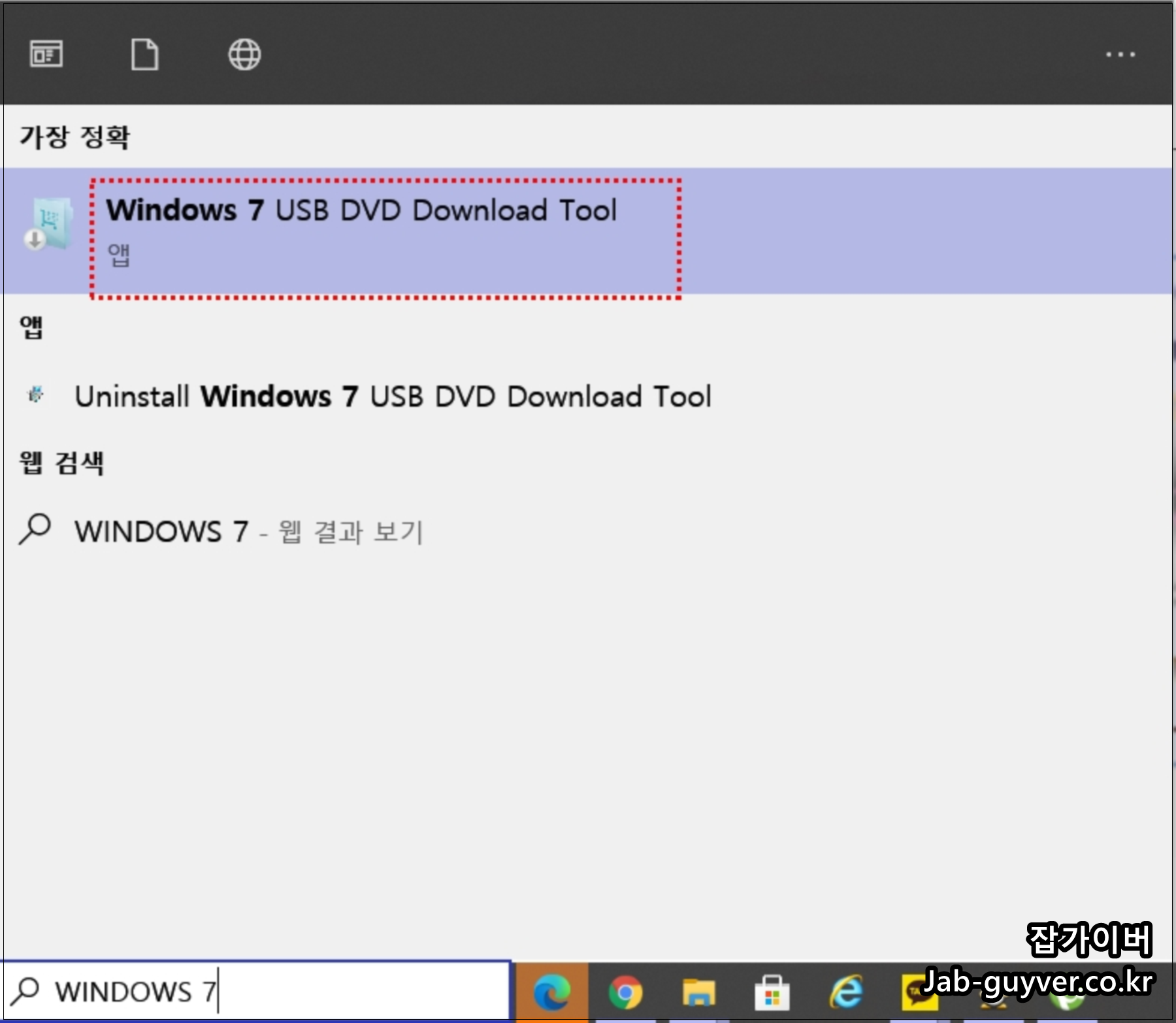1176x1023 pixels.
Task: Click the search magnifier in taskbar box
Action: [x=25, y=991]
